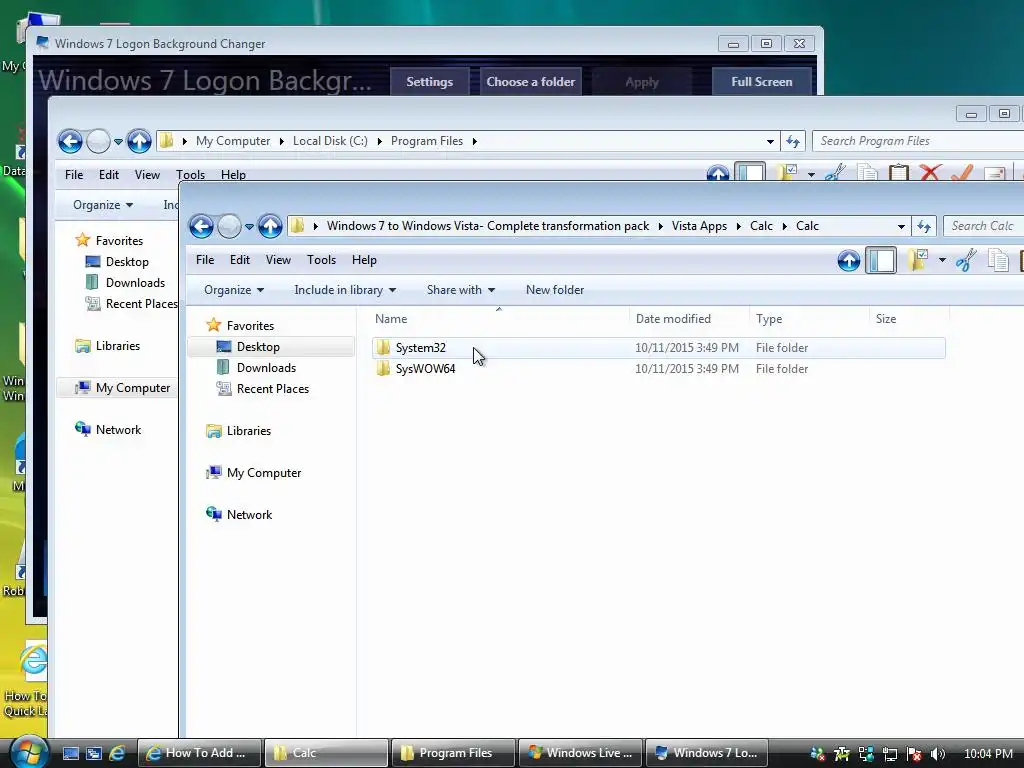Image resolution: width=1024 pixels, height=768 pixels.
Task: Select My Computer in the Calc window sidebar
Action: [x=263, y=473]
